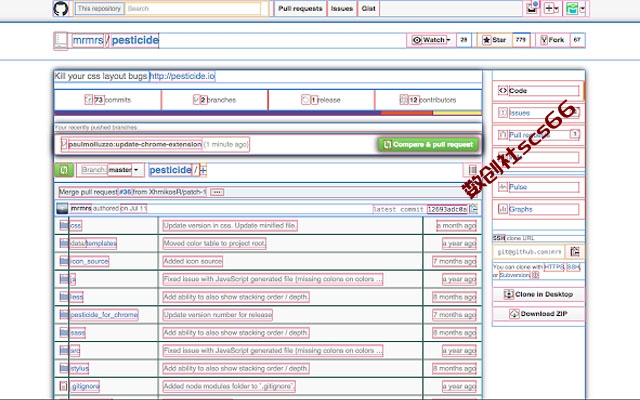Open the pesticide_for_chrome folder
This screenshot has width=640, height=400.
click(x=104, y=315)
